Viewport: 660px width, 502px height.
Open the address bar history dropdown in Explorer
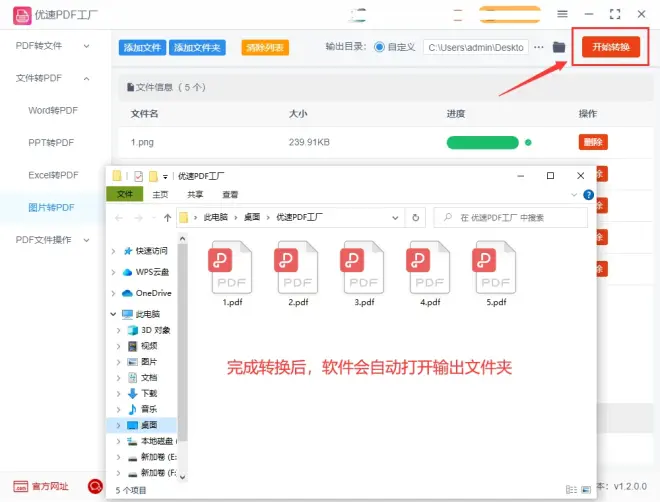click(x=398, y=217)
